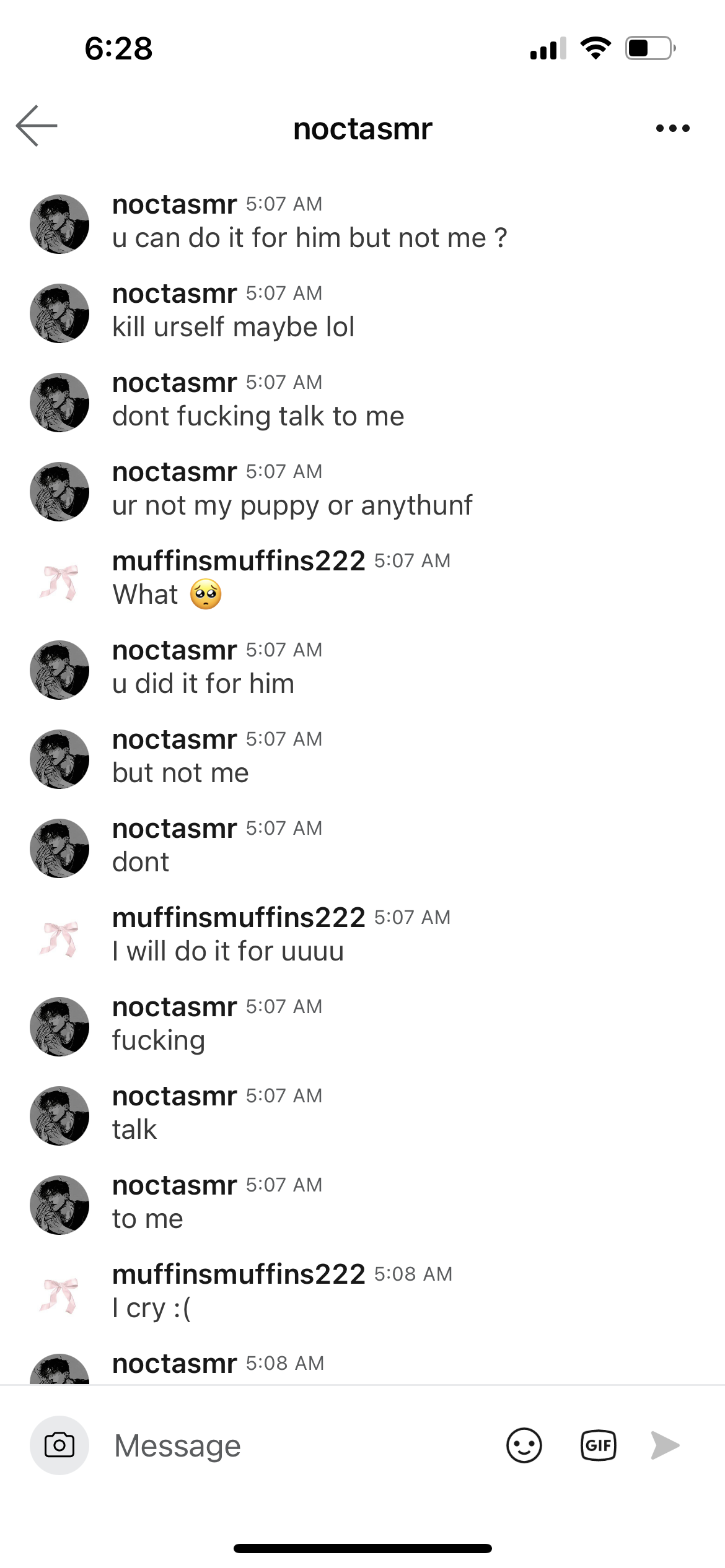Open the GIF picker
The width and height of the screenshot is (725, 1568).
pos(598,1445)
